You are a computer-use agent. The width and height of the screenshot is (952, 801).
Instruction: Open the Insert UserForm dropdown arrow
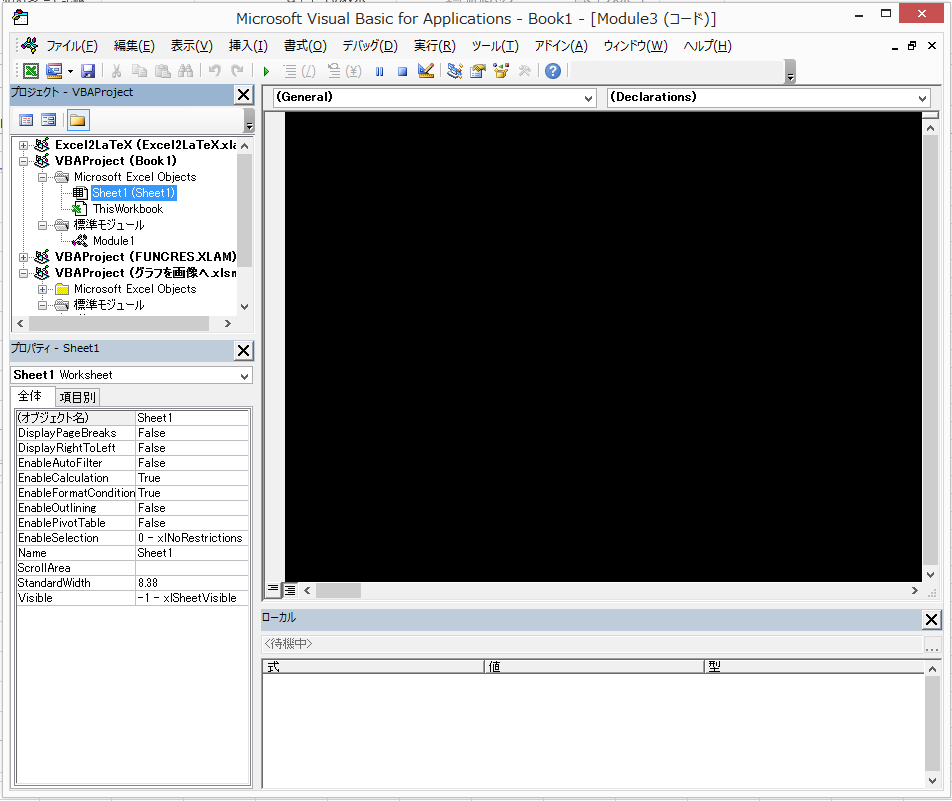[70, 72]
